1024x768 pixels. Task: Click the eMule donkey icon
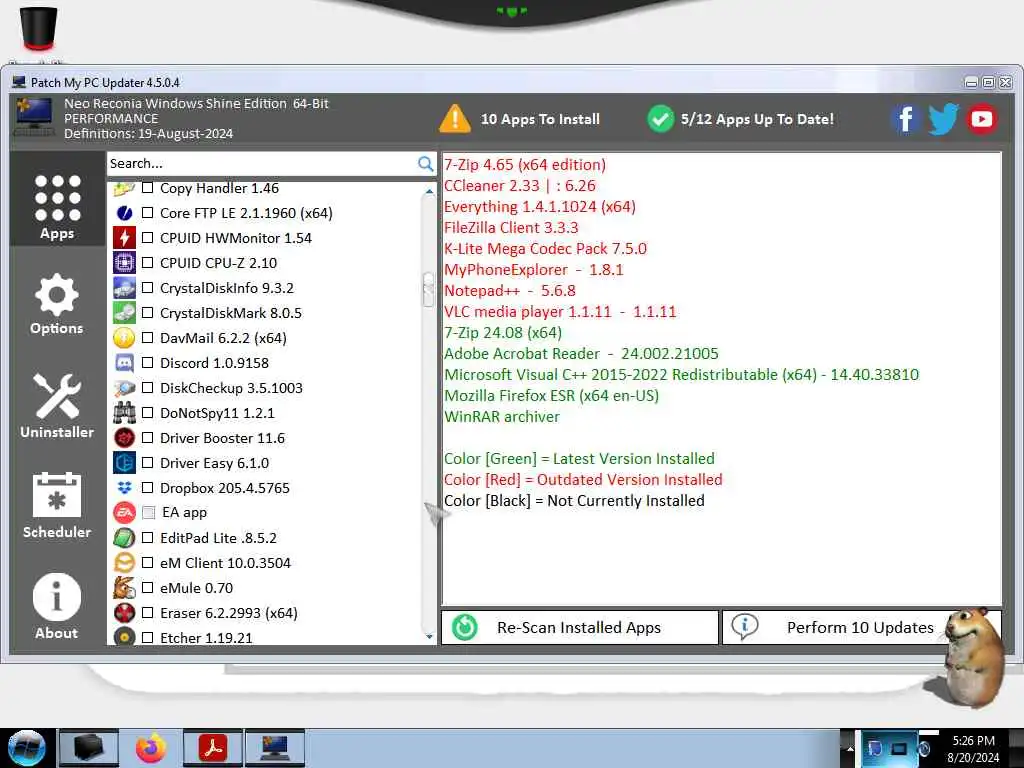pyautogui.click(x=124, y=588)
